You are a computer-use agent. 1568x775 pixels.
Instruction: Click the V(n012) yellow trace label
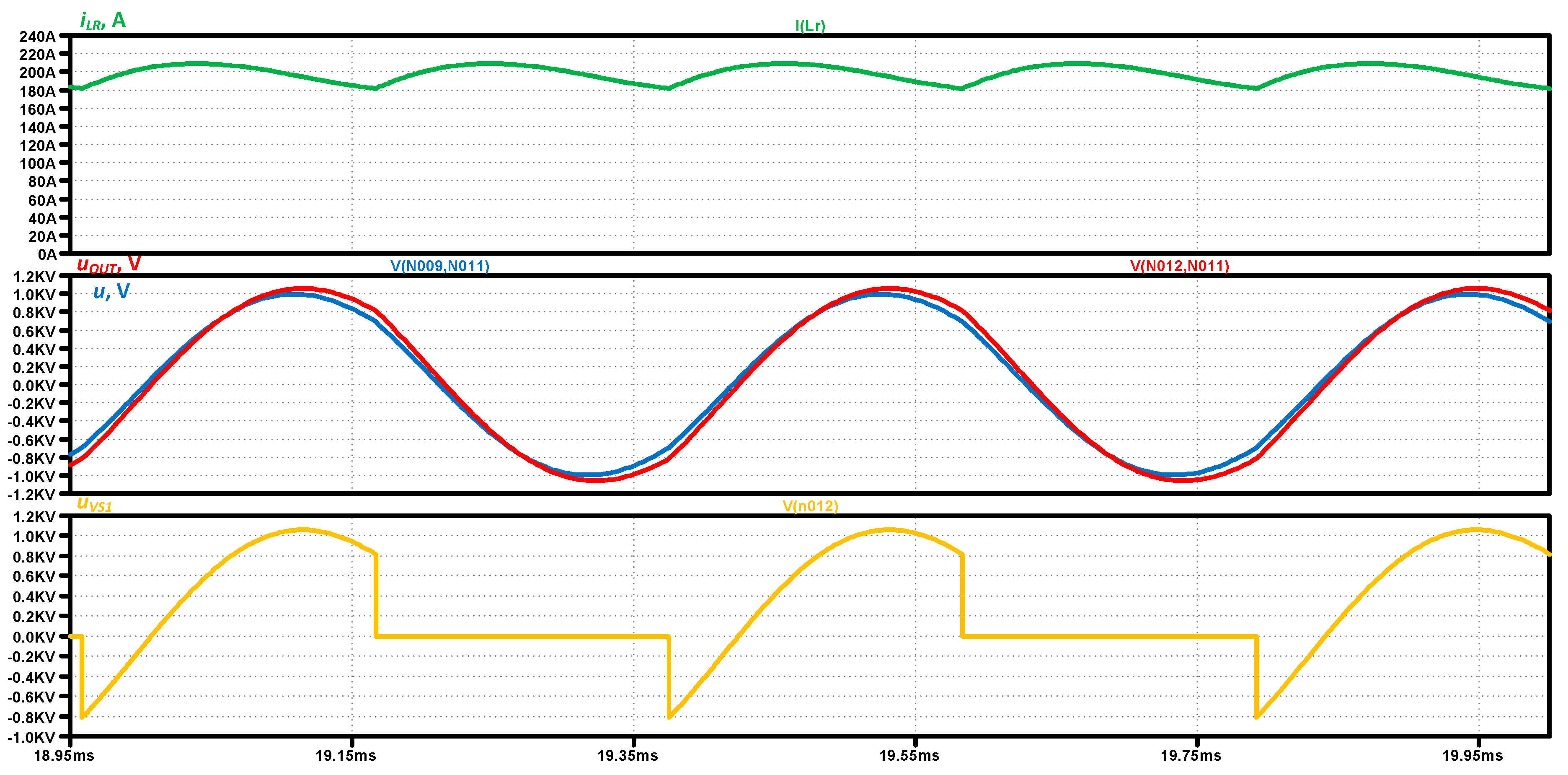(810, 506)
